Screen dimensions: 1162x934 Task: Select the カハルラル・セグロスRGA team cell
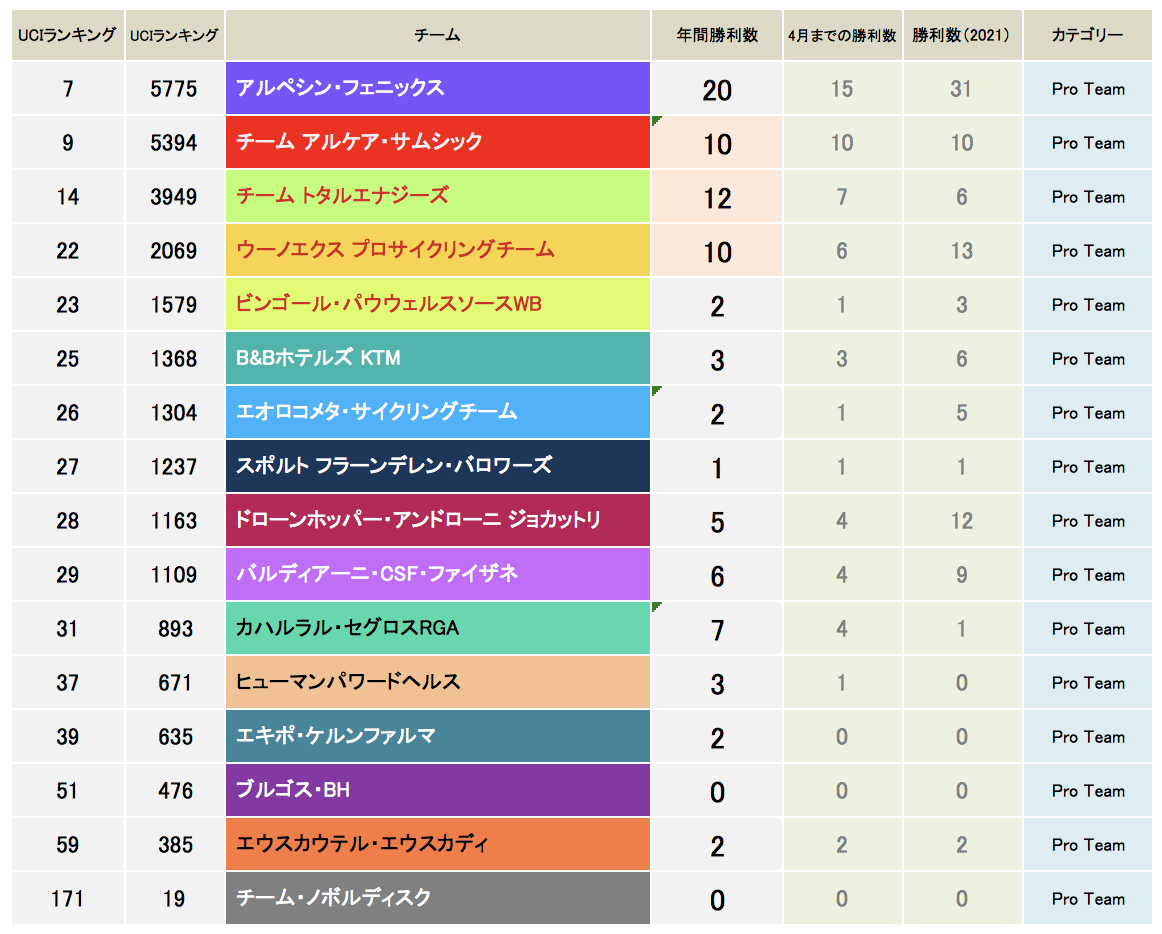(x=438, y=629)
